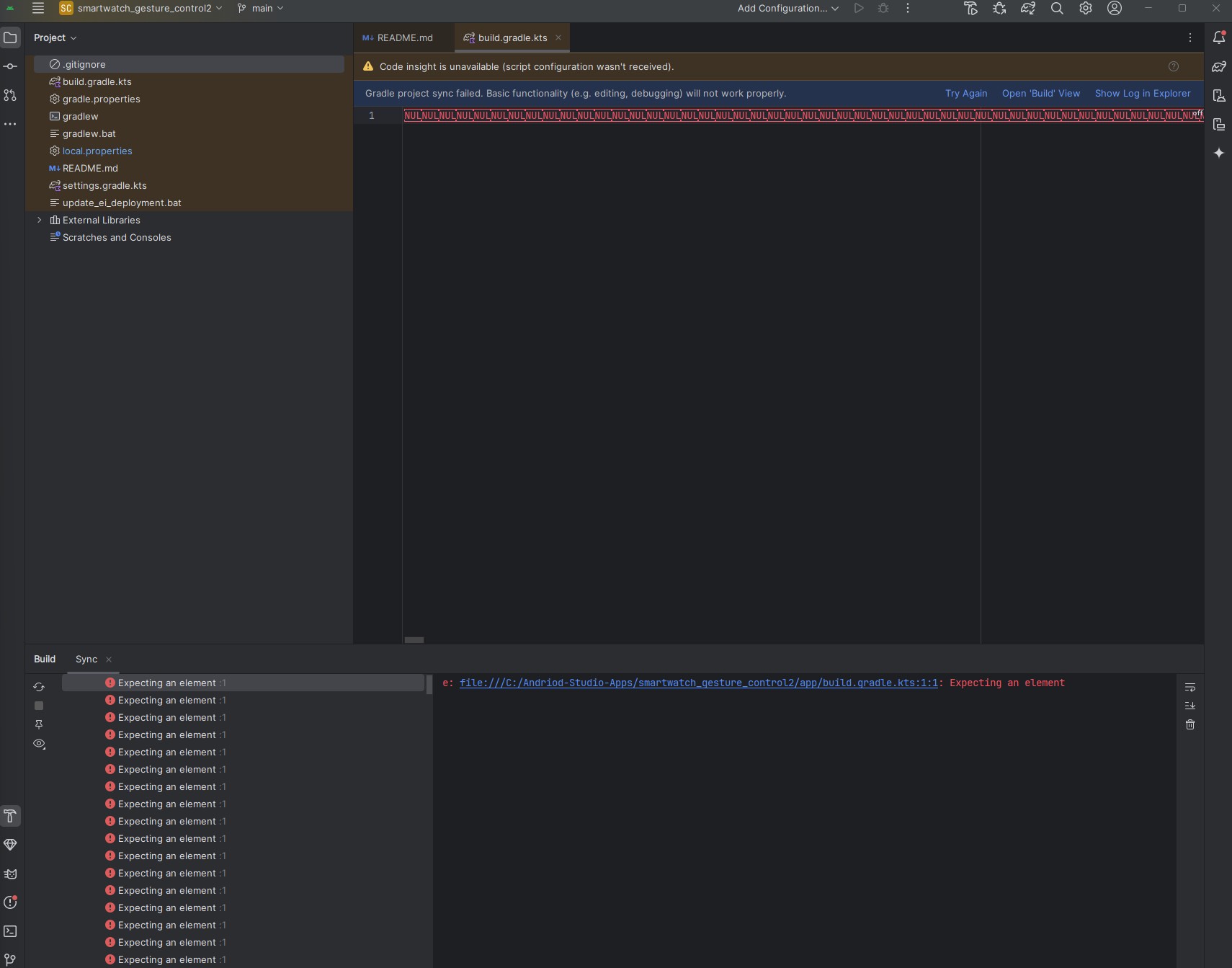
Task: Open the Problems tool window
Action: tap(10, 902)
